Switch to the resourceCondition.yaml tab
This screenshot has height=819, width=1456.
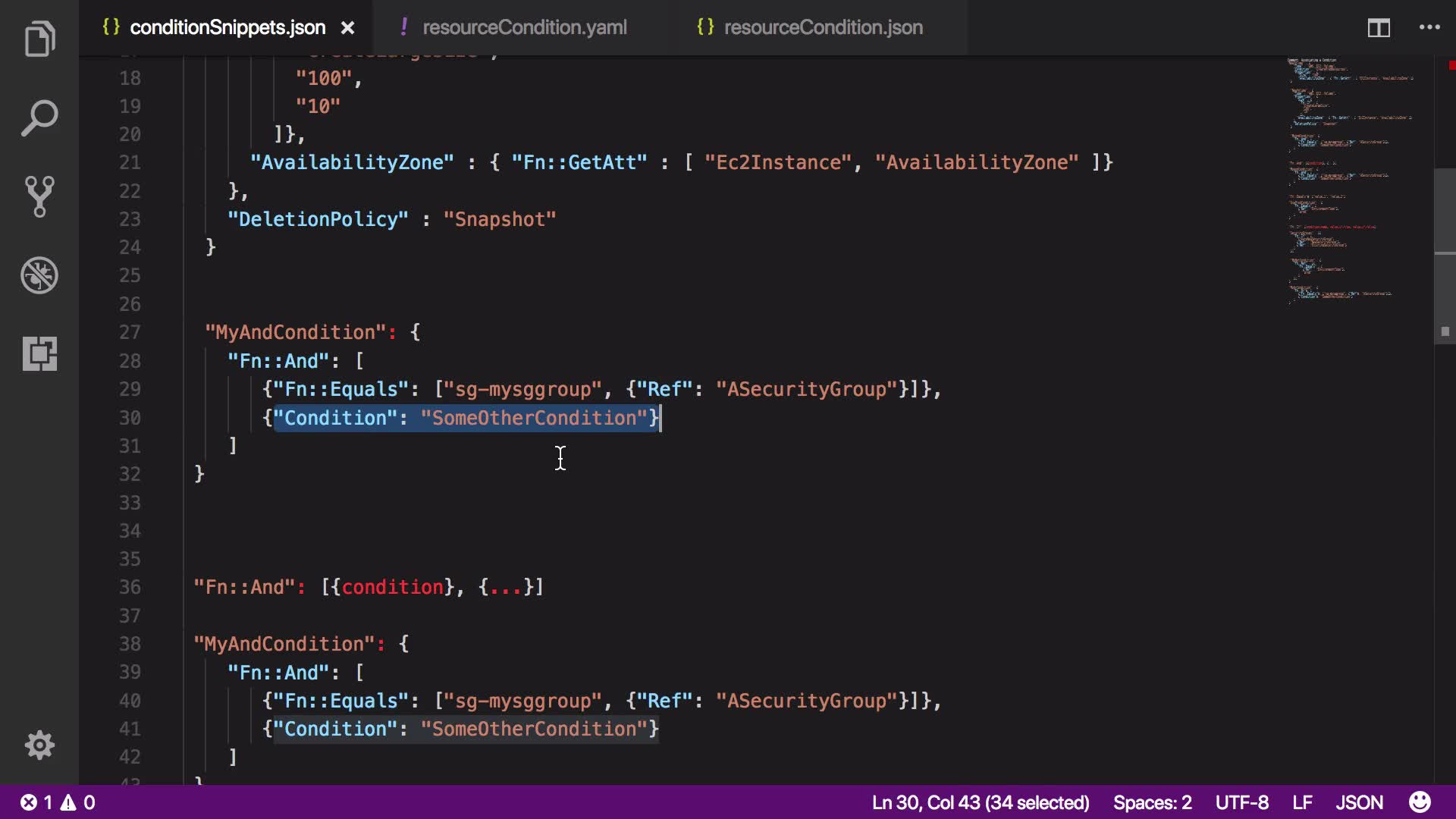pyautogui.click(x=524, y=28)
